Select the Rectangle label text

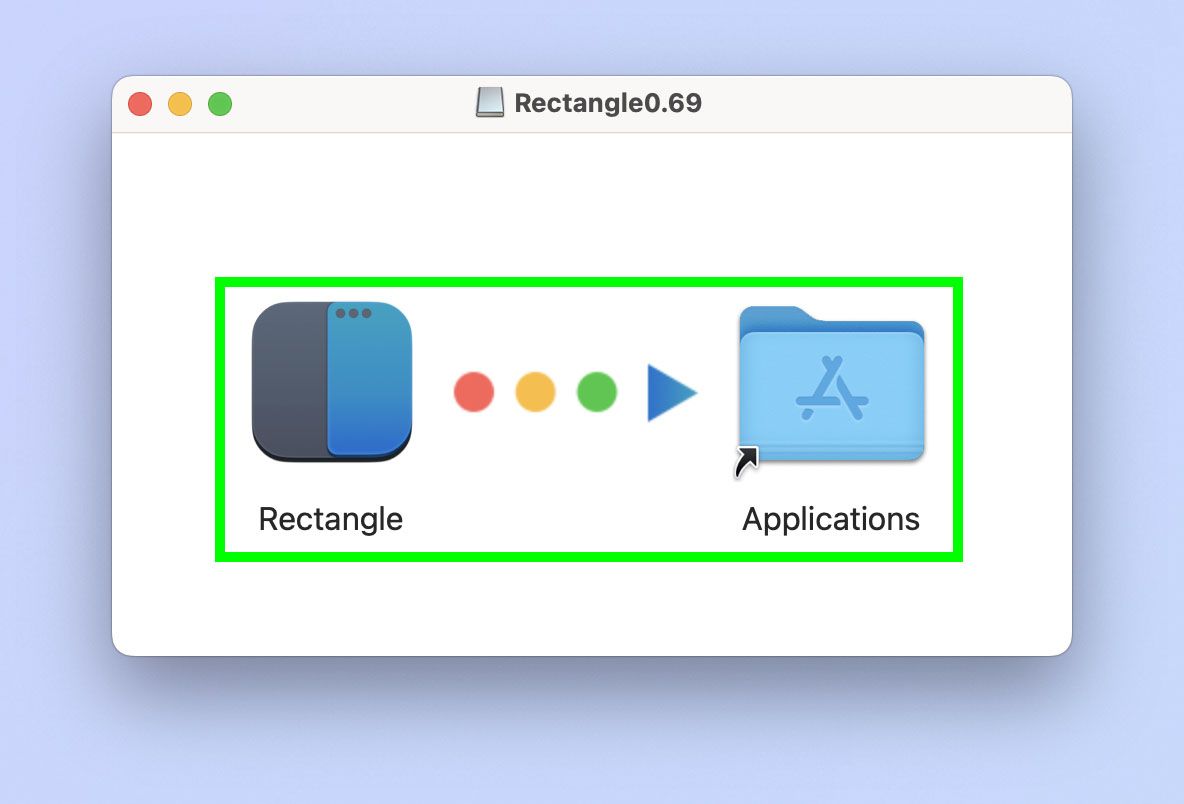pos(330,519)
